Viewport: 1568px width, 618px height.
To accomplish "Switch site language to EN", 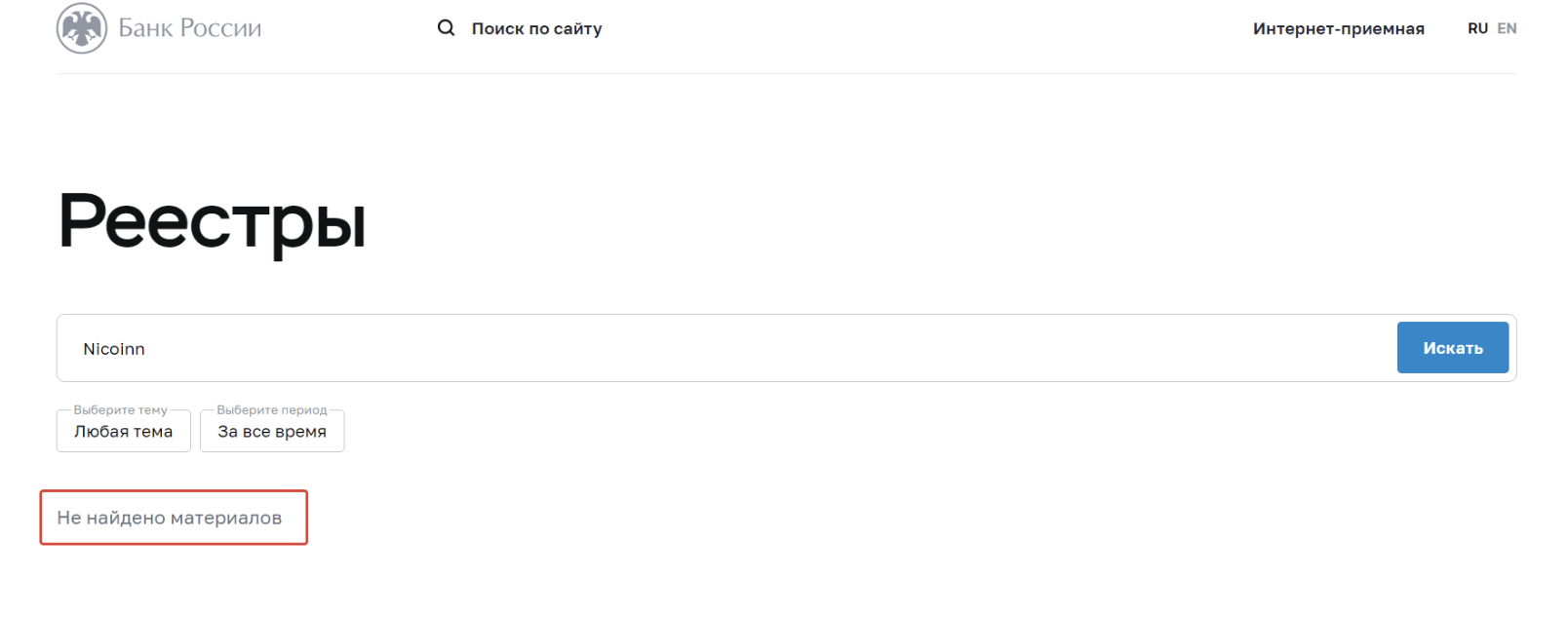I will coord(1507,28).
